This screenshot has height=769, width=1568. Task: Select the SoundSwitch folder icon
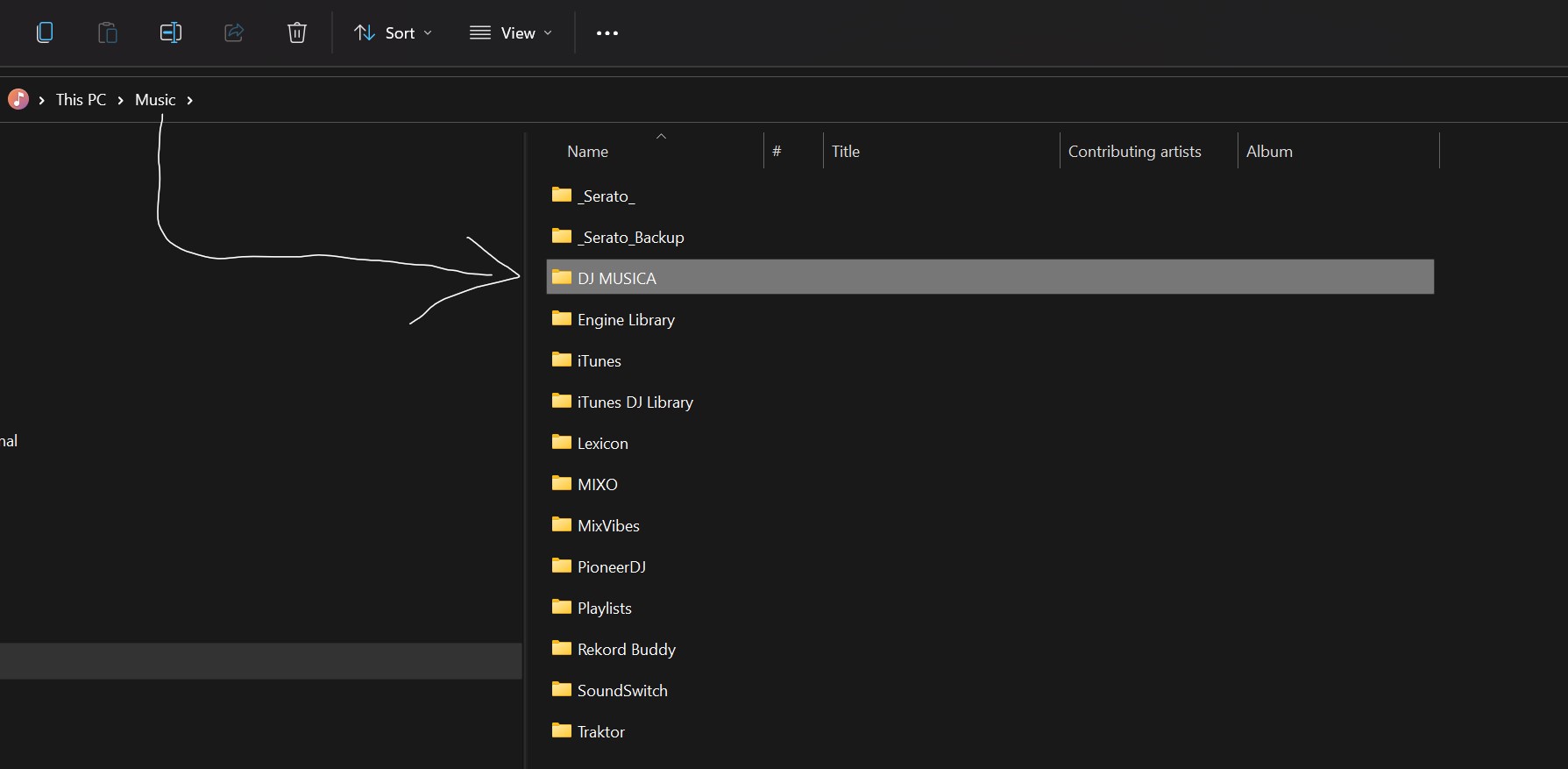coord(562,689)
